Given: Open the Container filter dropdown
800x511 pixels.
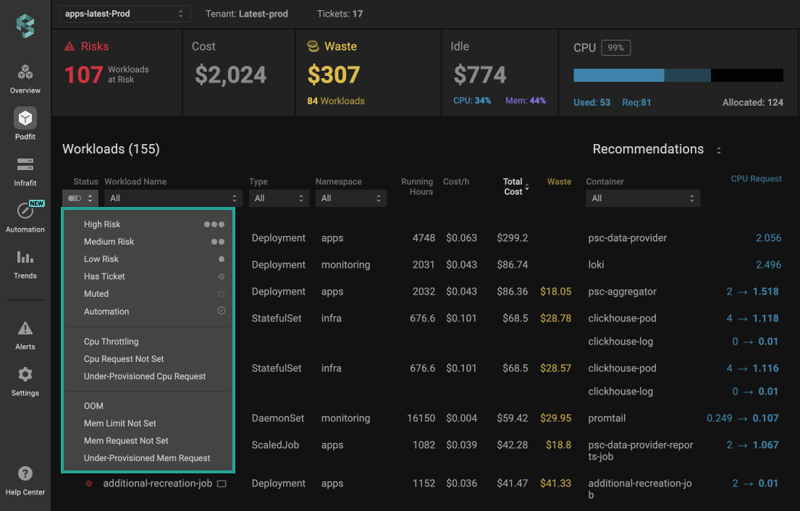Looking at the screenshot, I should [643, 198].
